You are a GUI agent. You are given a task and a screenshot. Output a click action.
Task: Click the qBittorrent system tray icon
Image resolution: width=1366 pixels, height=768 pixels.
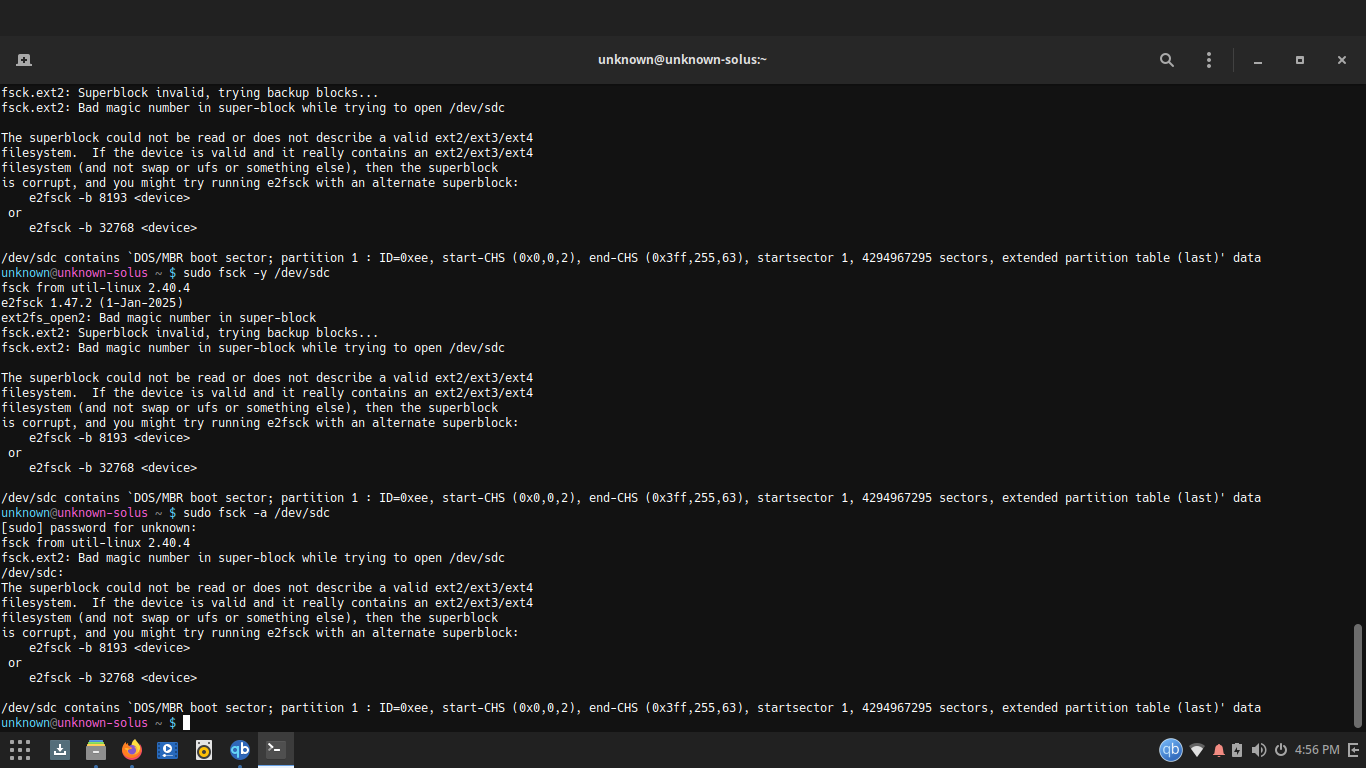tap(1170, 749)
